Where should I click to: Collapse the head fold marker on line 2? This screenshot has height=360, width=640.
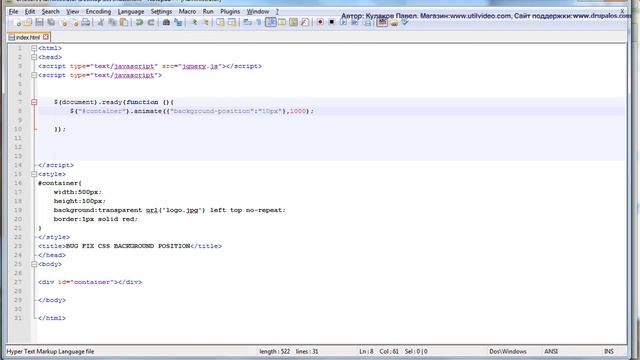pyautogui.click(x=34, y=57)
